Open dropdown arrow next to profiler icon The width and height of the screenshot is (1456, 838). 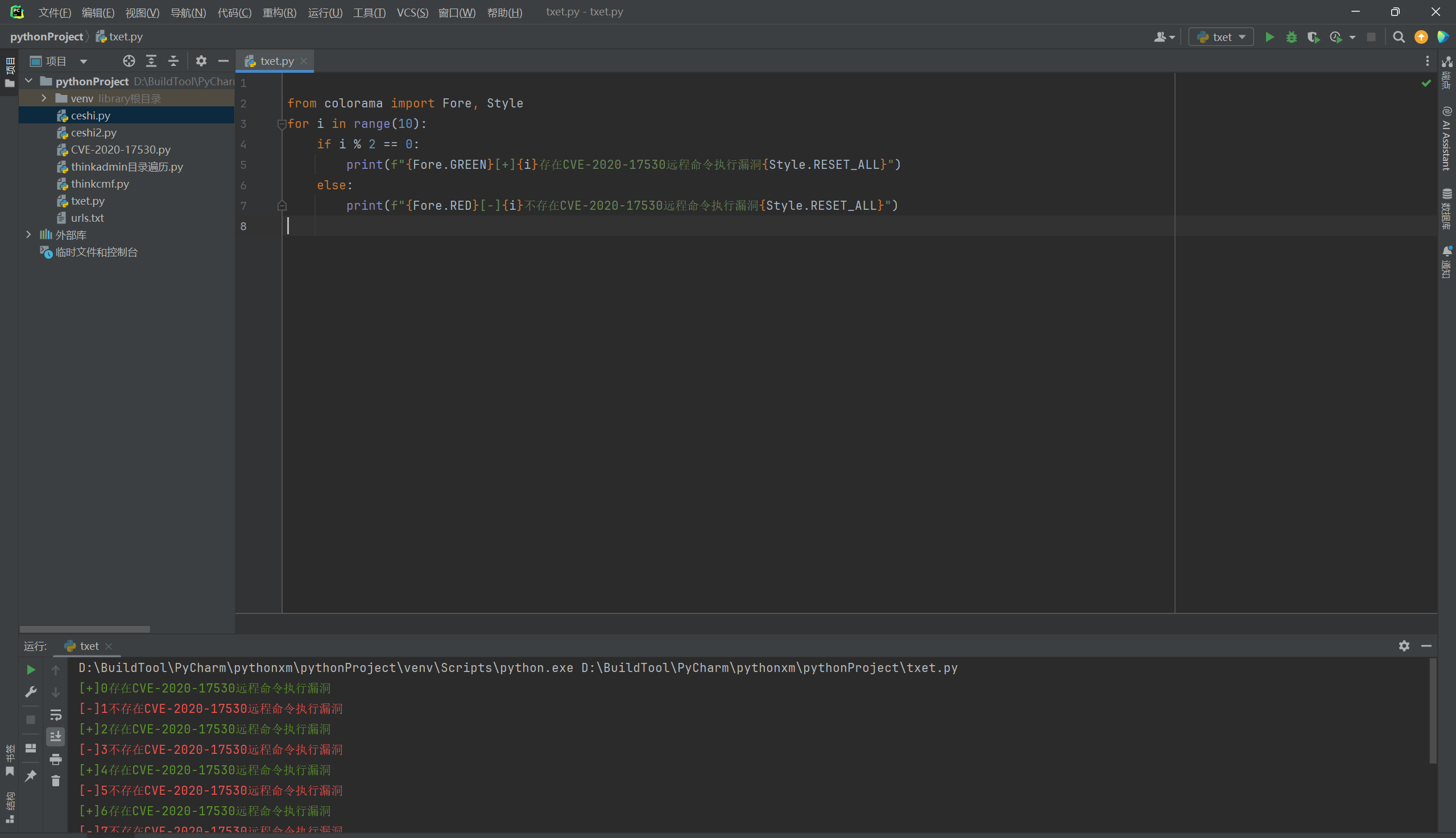1352,38
